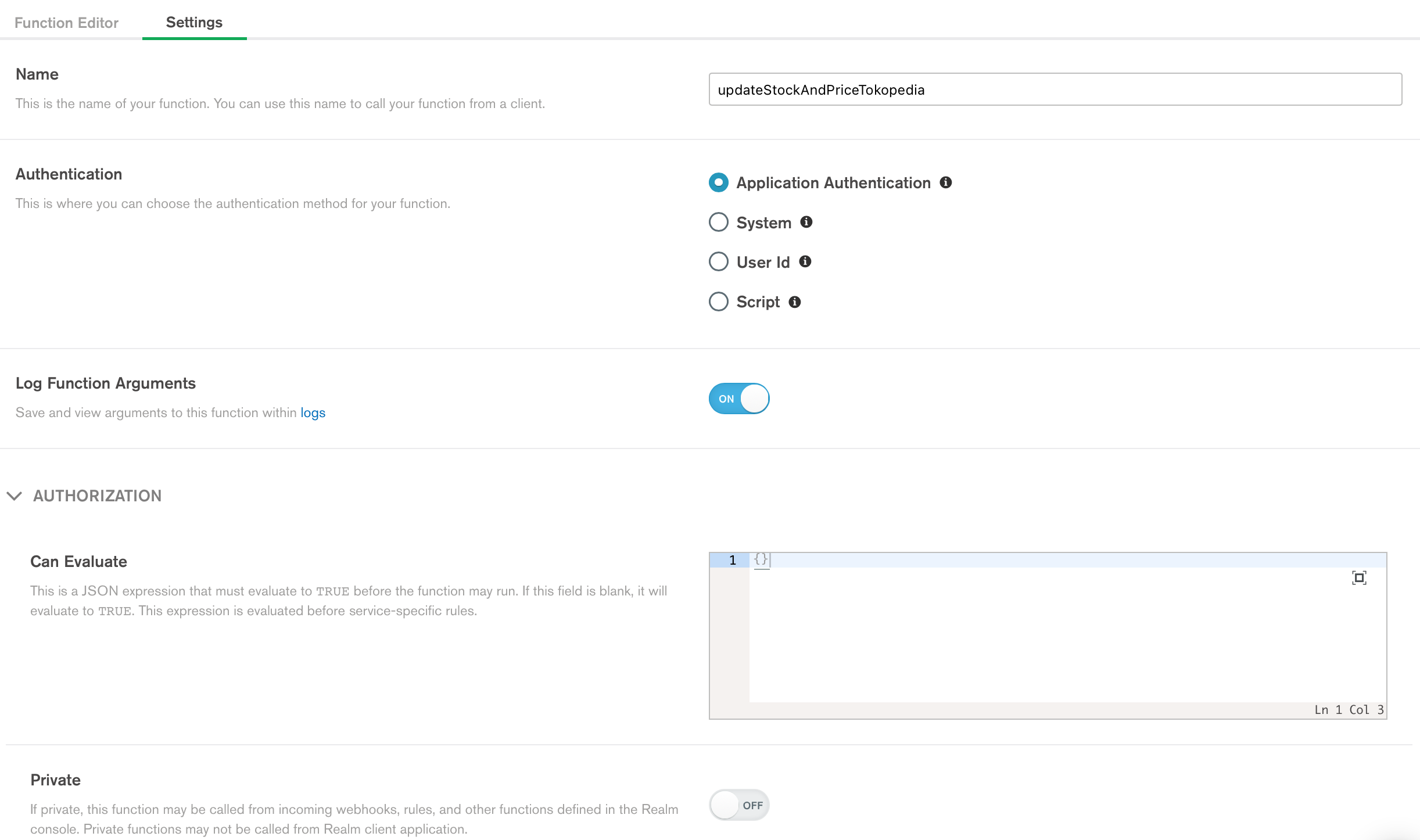Select the User Id authentication option

coord(719,261)
